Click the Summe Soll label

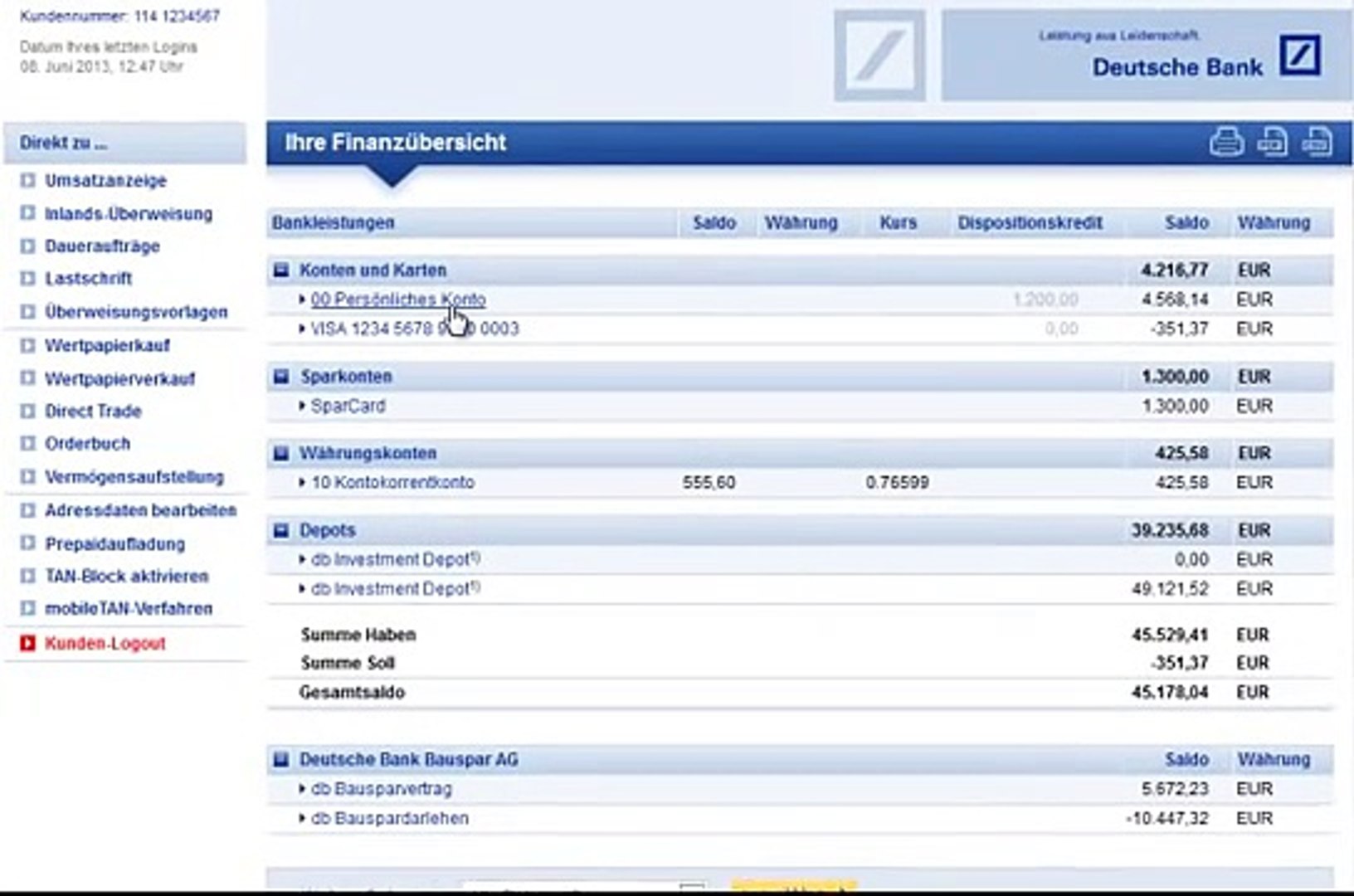coord(348,663)
